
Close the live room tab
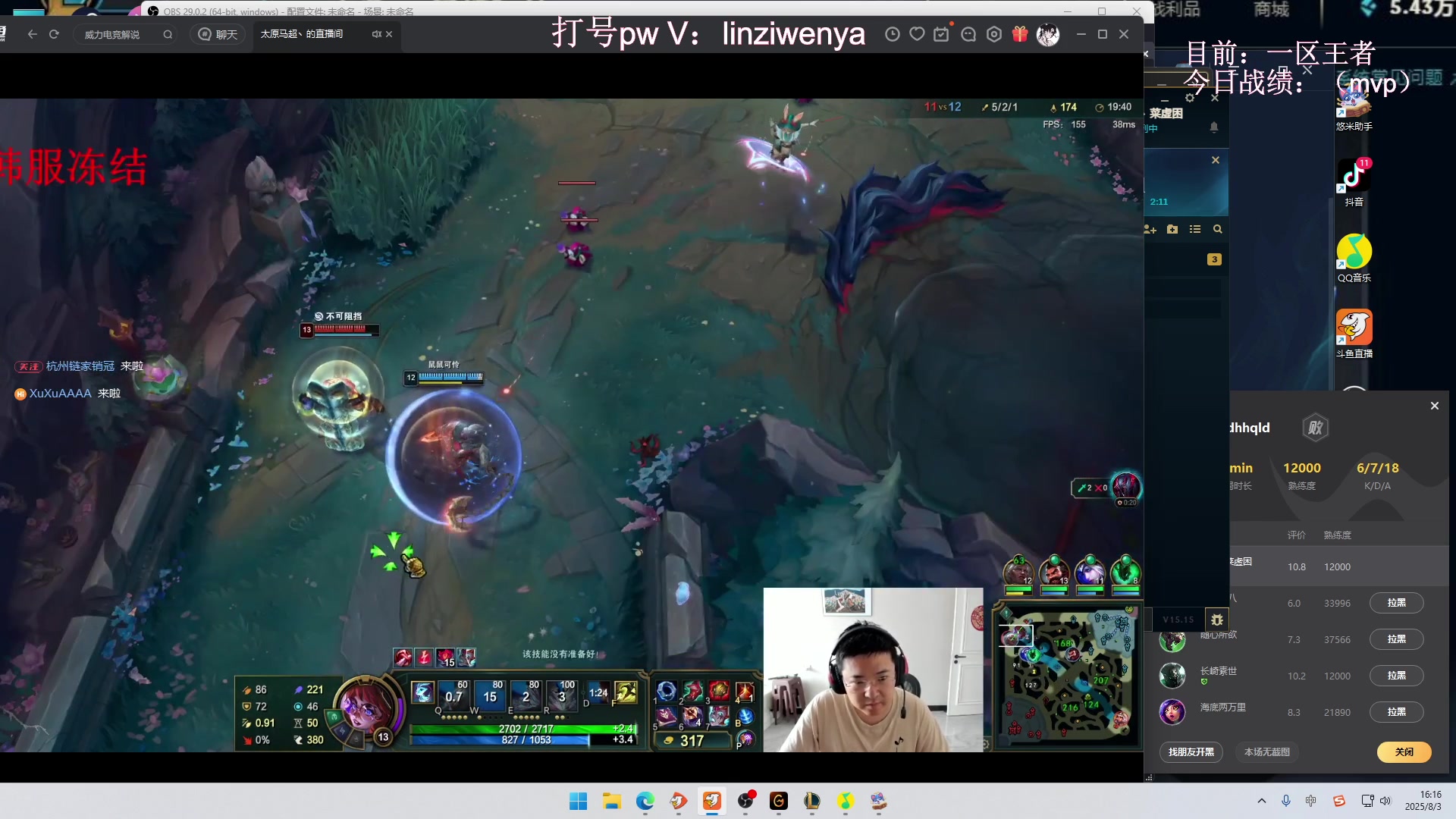coord(389,34)
